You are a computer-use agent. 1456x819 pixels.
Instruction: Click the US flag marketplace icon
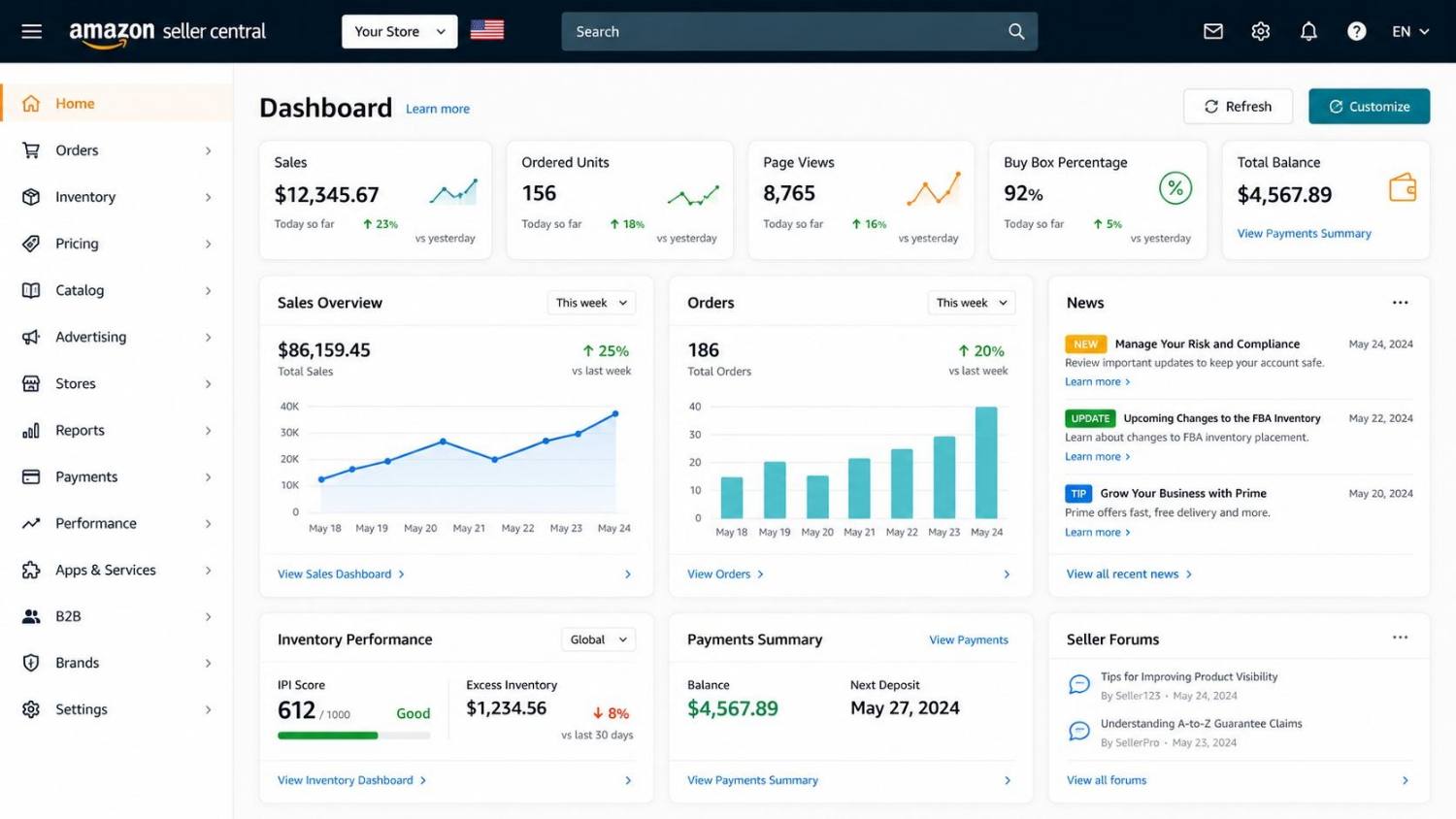coord(487,31)
